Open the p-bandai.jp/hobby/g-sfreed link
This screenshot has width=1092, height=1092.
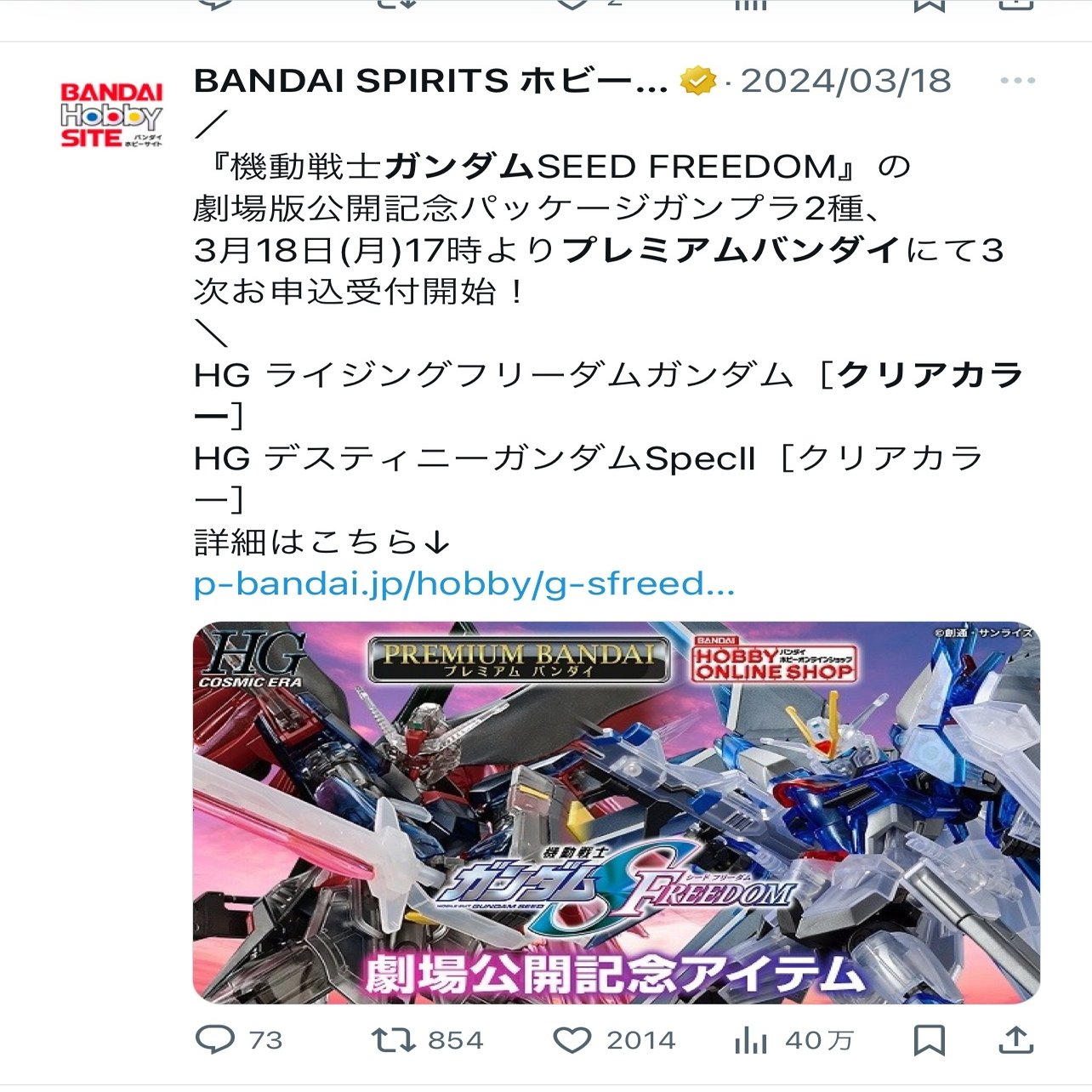click(464, 584)
